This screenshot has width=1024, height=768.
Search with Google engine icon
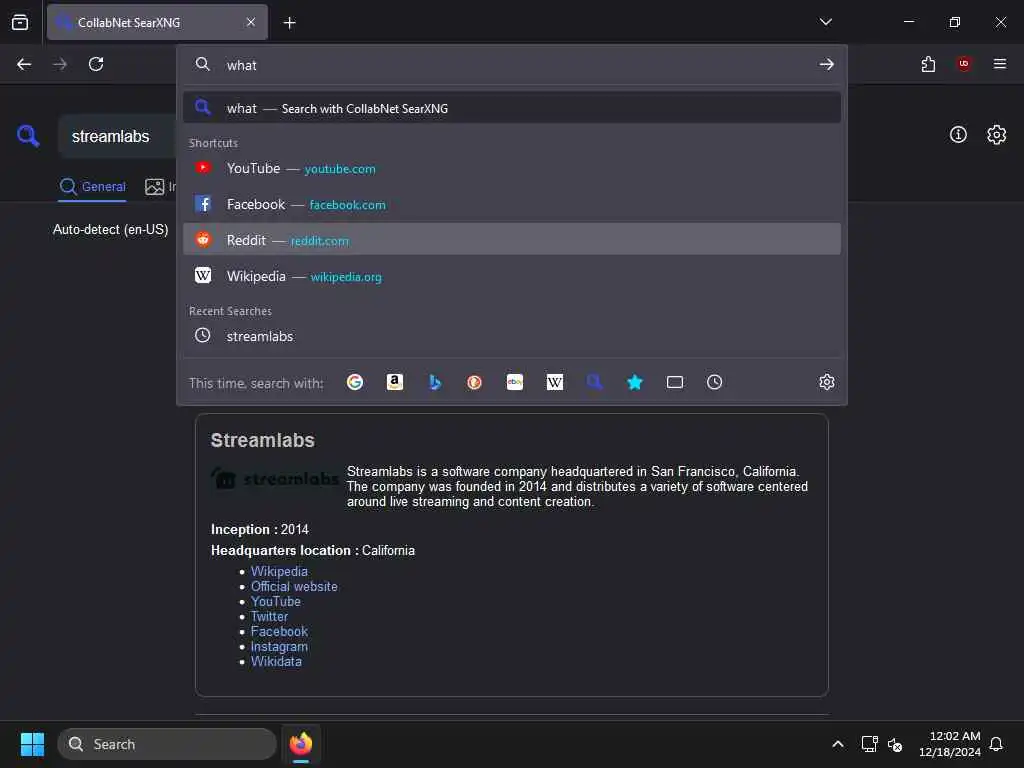point(355,382)
